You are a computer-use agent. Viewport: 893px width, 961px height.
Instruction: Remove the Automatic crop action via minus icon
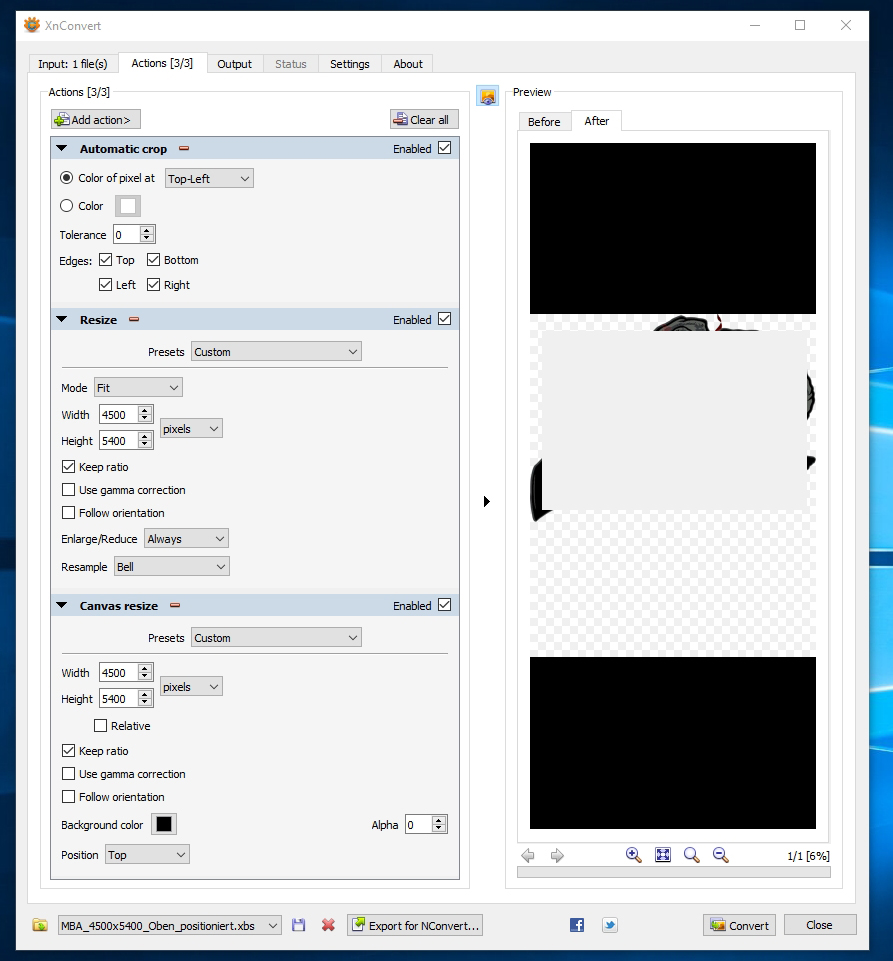[x=184, y=148]
